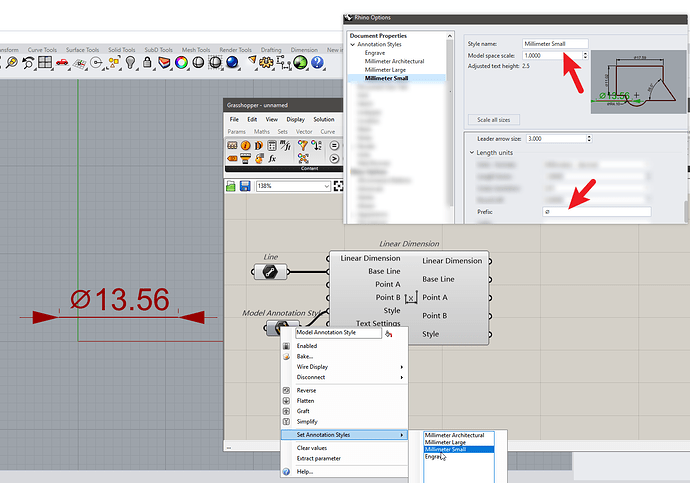The image size is (690, 483).
Task: Expand the Wire Display submenu
Action: pyautogui.click(x=345, y=367)
